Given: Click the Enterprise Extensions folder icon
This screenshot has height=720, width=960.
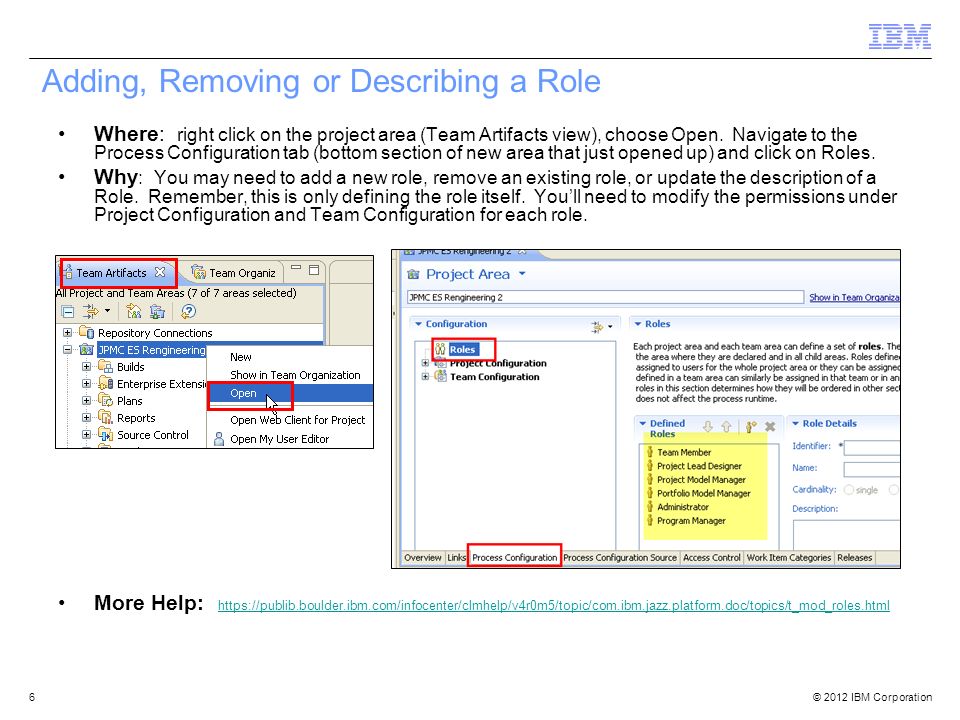Looking at the screenshot, I should pos(105,383).
